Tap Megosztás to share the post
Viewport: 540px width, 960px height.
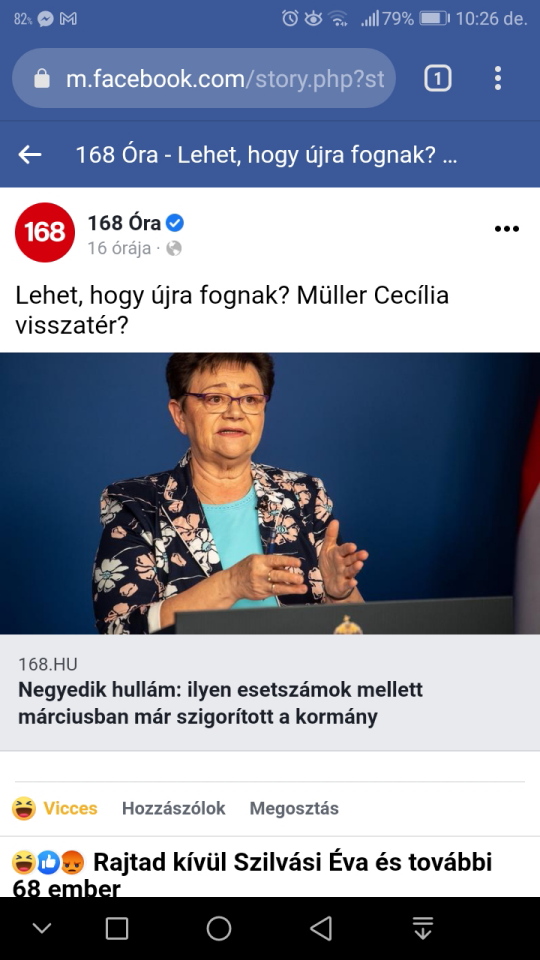[294, 808]
